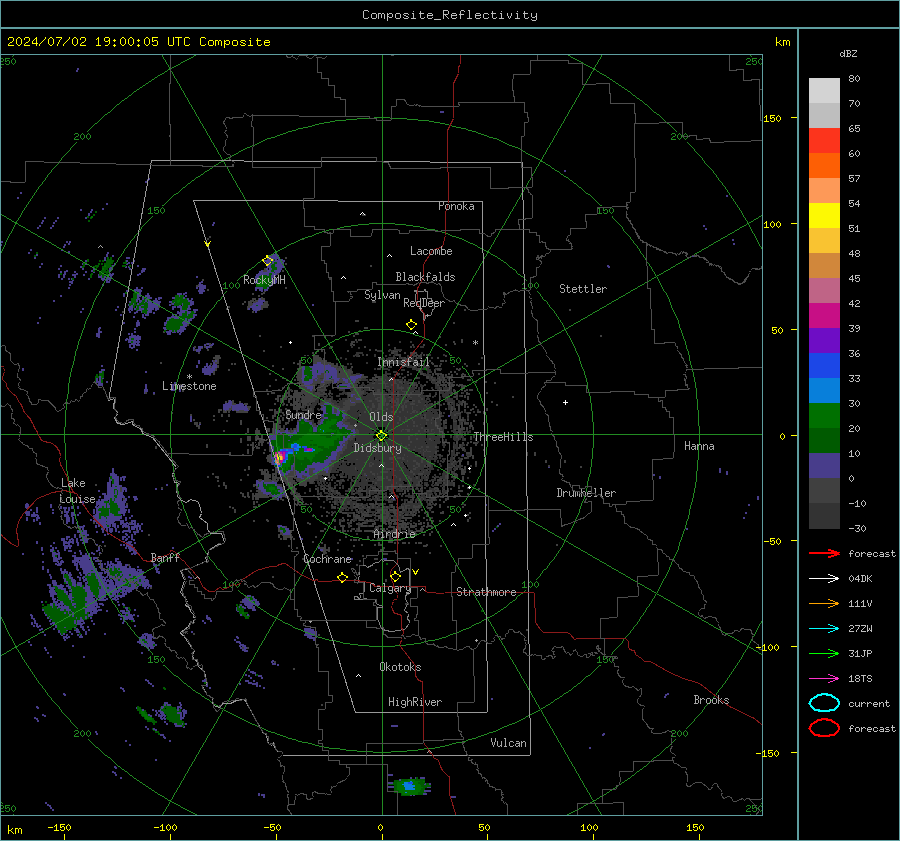
Task: Click the Sundre city label
Action: (303, 414)
